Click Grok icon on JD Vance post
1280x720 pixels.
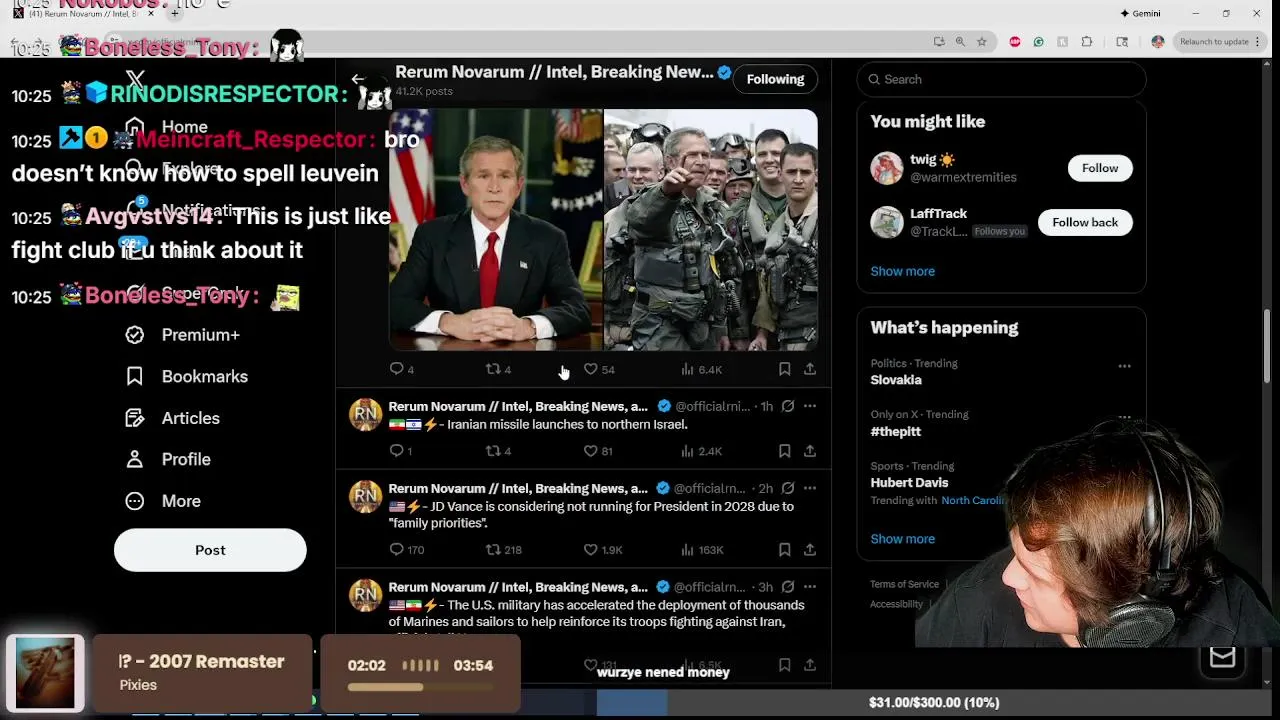(x=788, y=488)
